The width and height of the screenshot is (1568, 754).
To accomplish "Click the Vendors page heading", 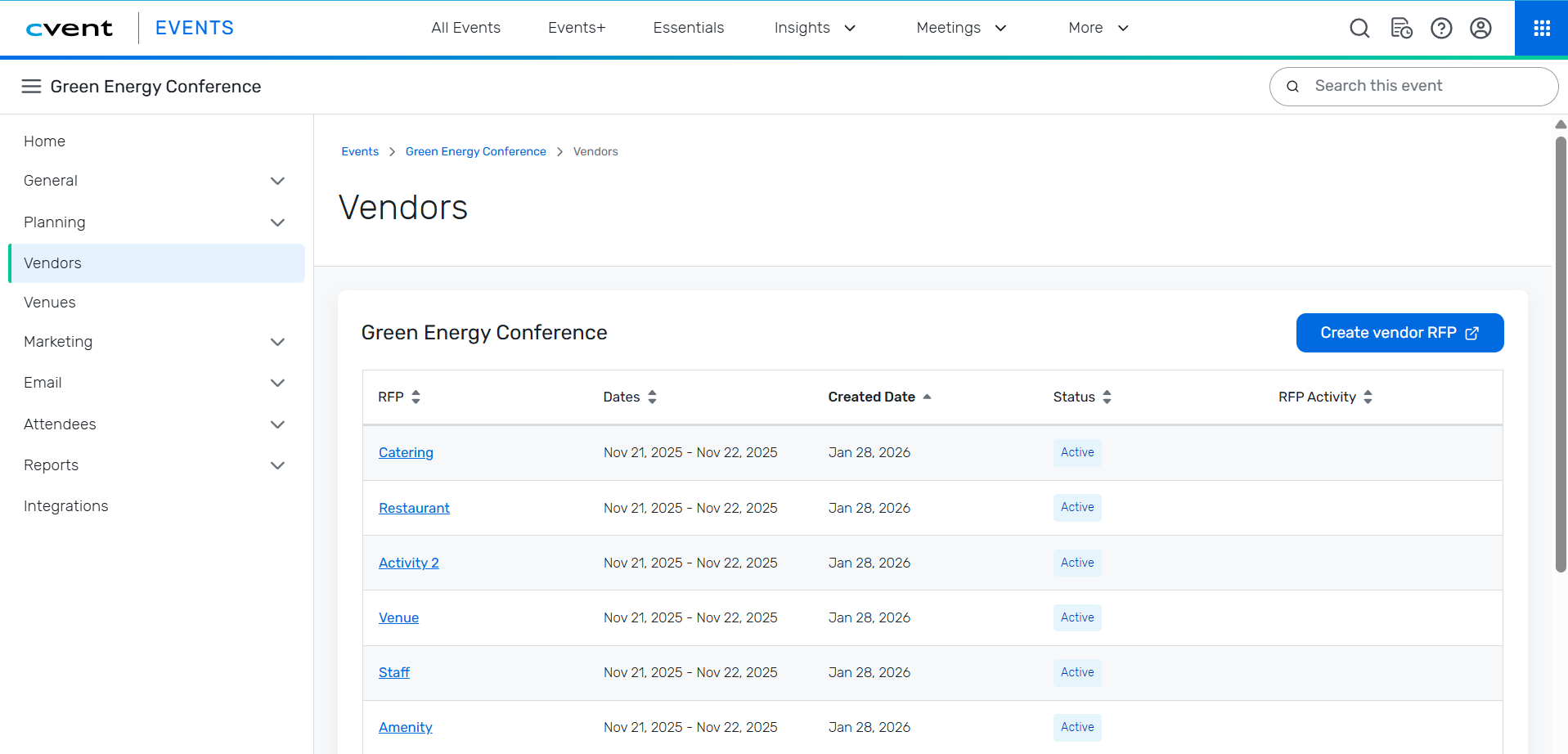I will pos(403,208).
